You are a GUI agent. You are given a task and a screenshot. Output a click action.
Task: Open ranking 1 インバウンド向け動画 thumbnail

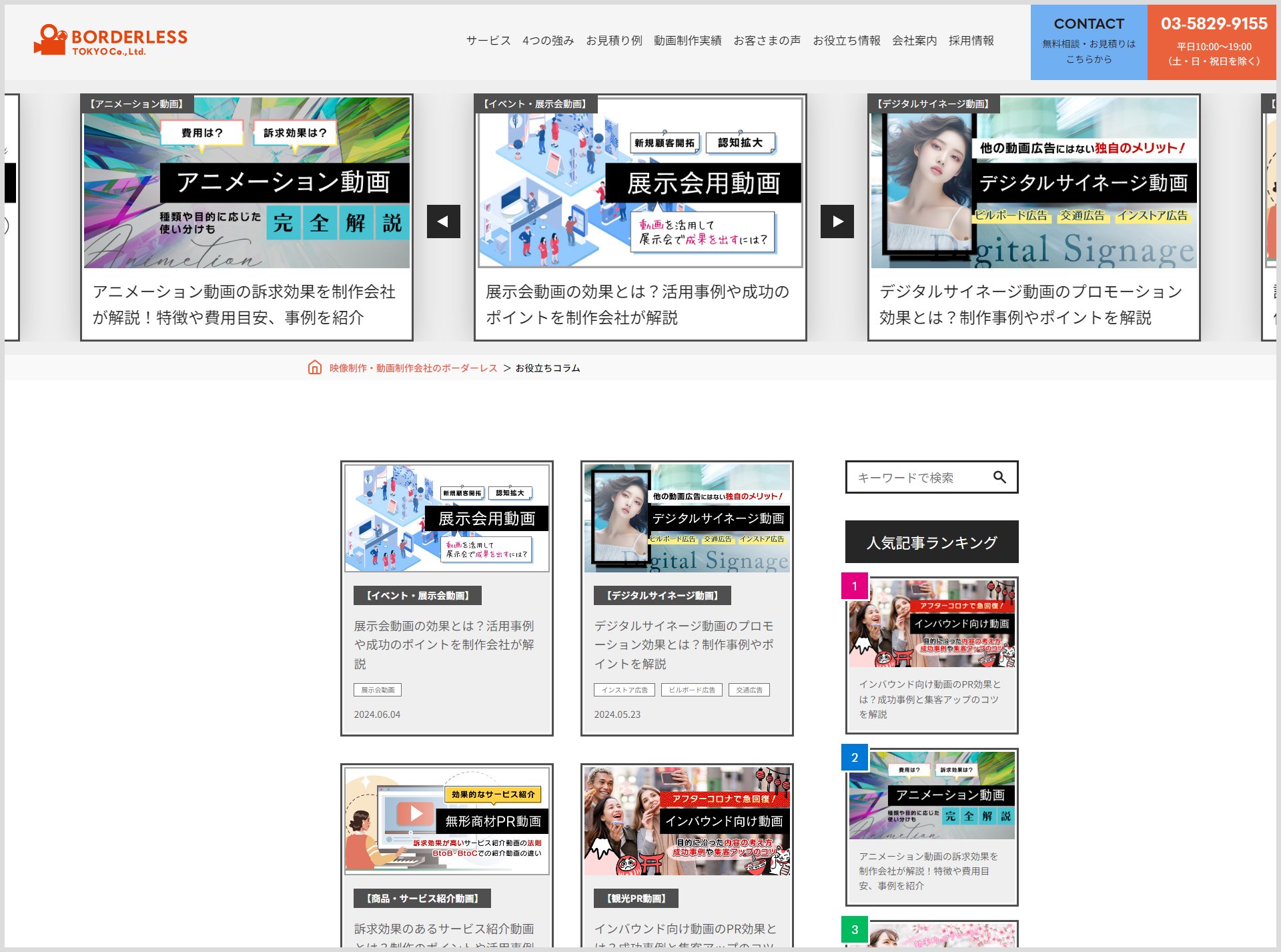tap(932, 624)
